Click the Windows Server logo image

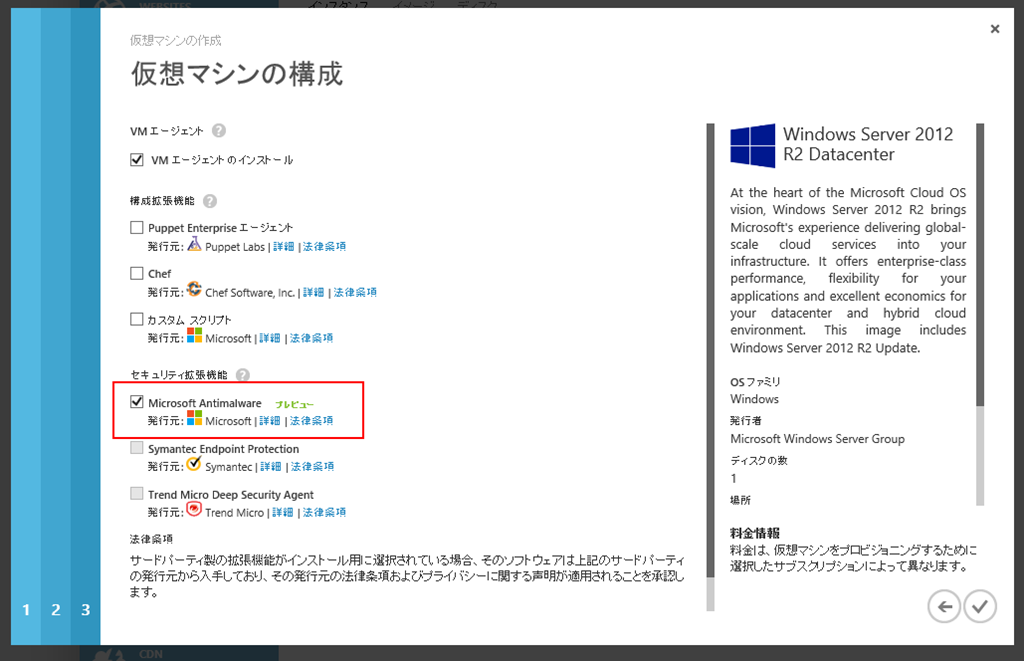point(752,146)
